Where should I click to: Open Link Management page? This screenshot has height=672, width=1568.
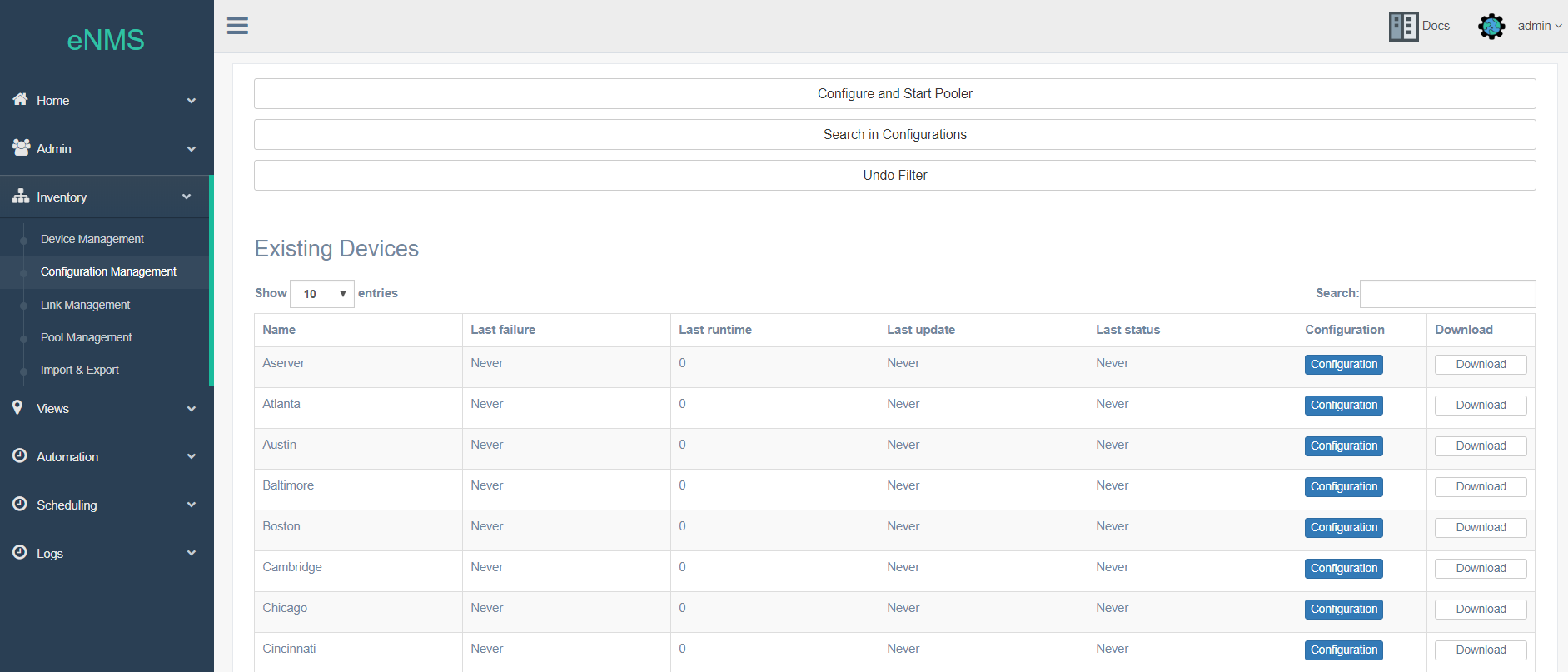tap(85, 305)
